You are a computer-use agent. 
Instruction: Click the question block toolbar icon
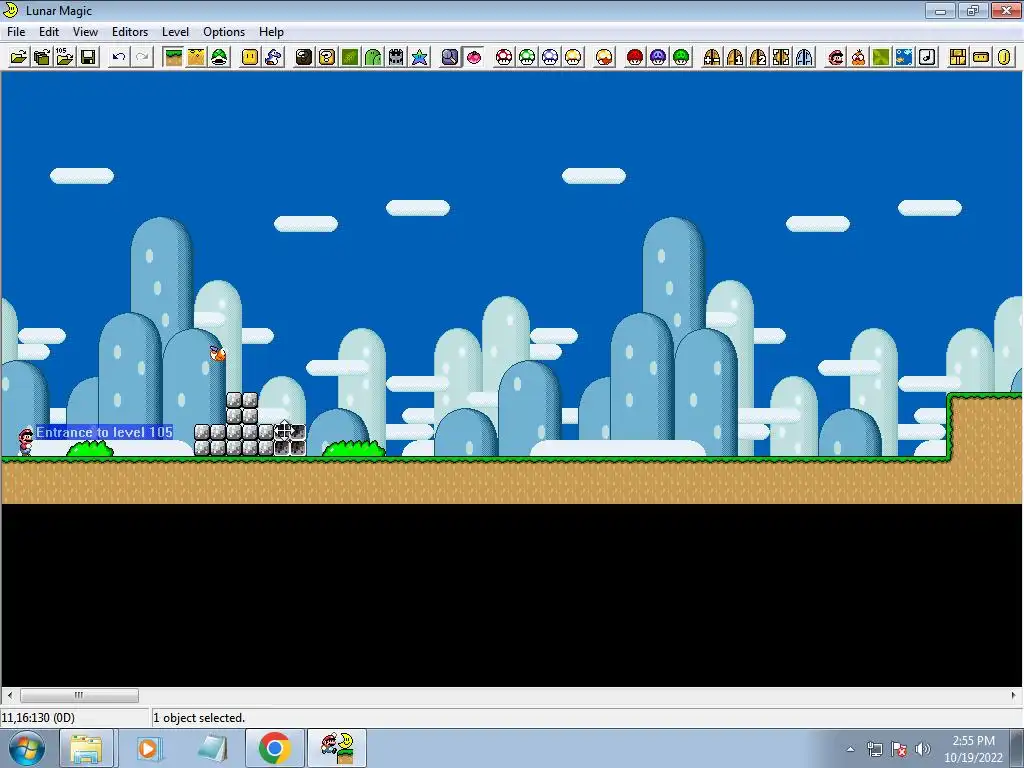[327, 57]
